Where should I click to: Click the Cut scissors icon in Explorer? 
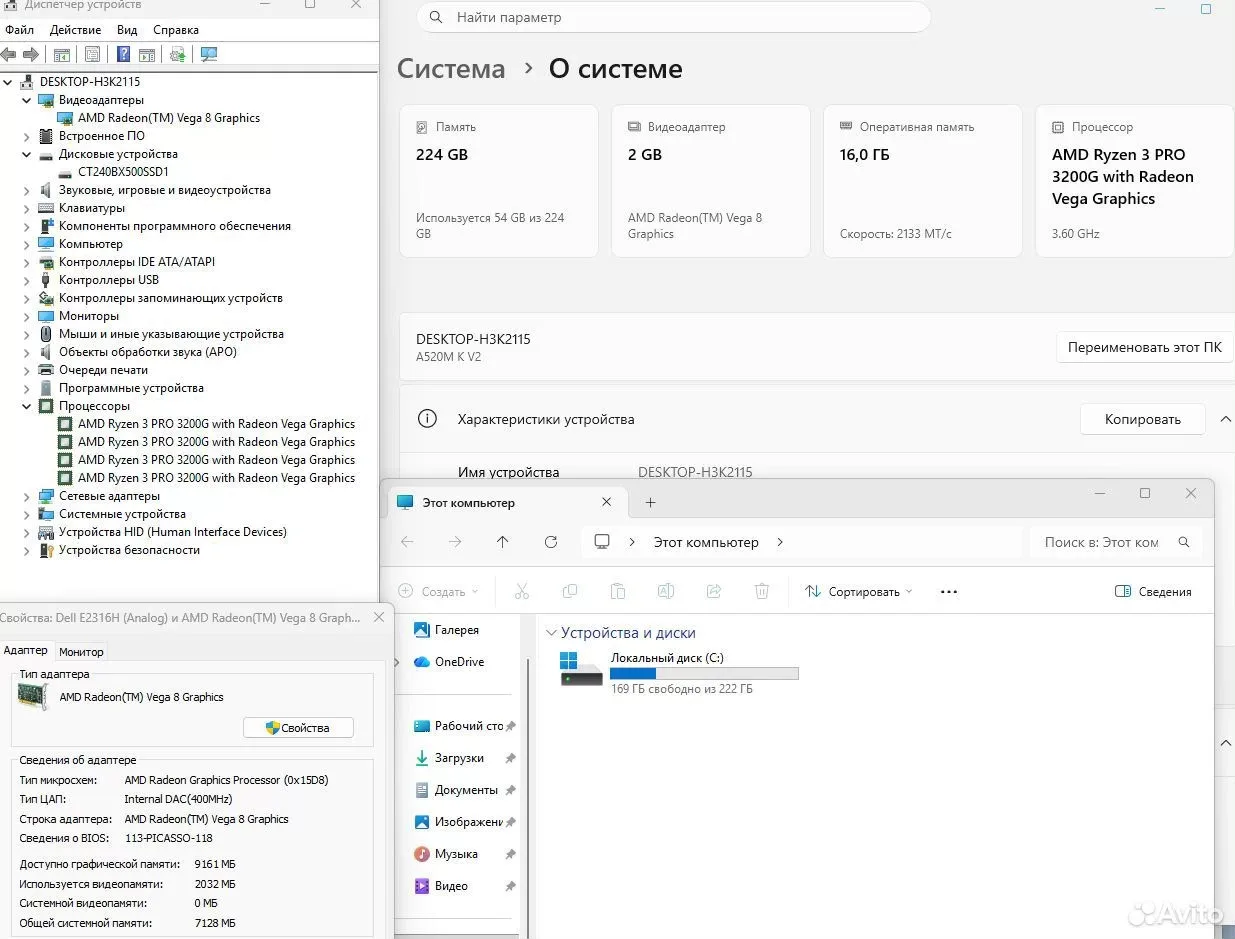(x=522, y=591)
